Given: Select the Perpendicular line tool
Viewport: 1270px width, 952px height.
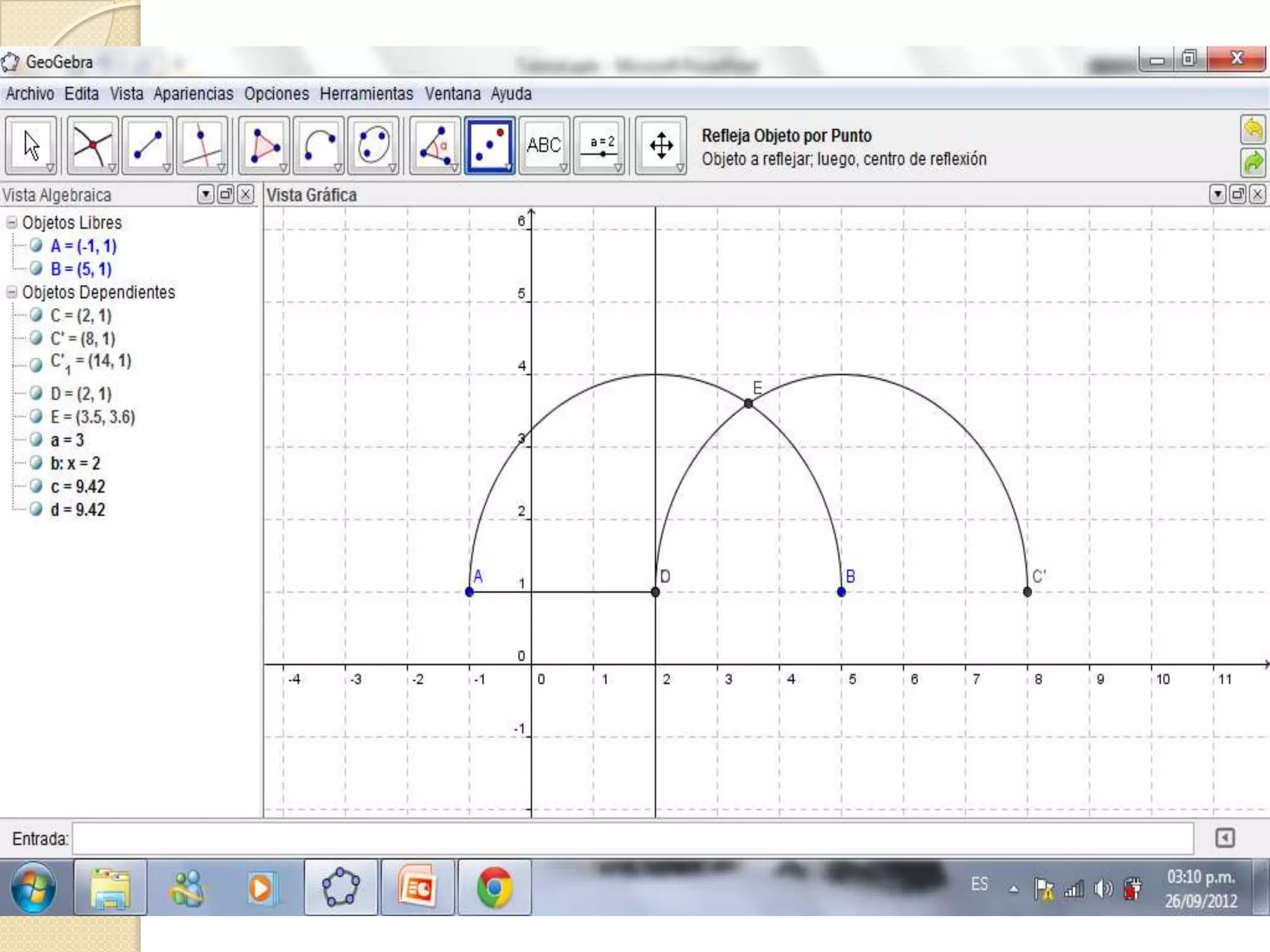Looking at the screenshot, I should point(202,145).
